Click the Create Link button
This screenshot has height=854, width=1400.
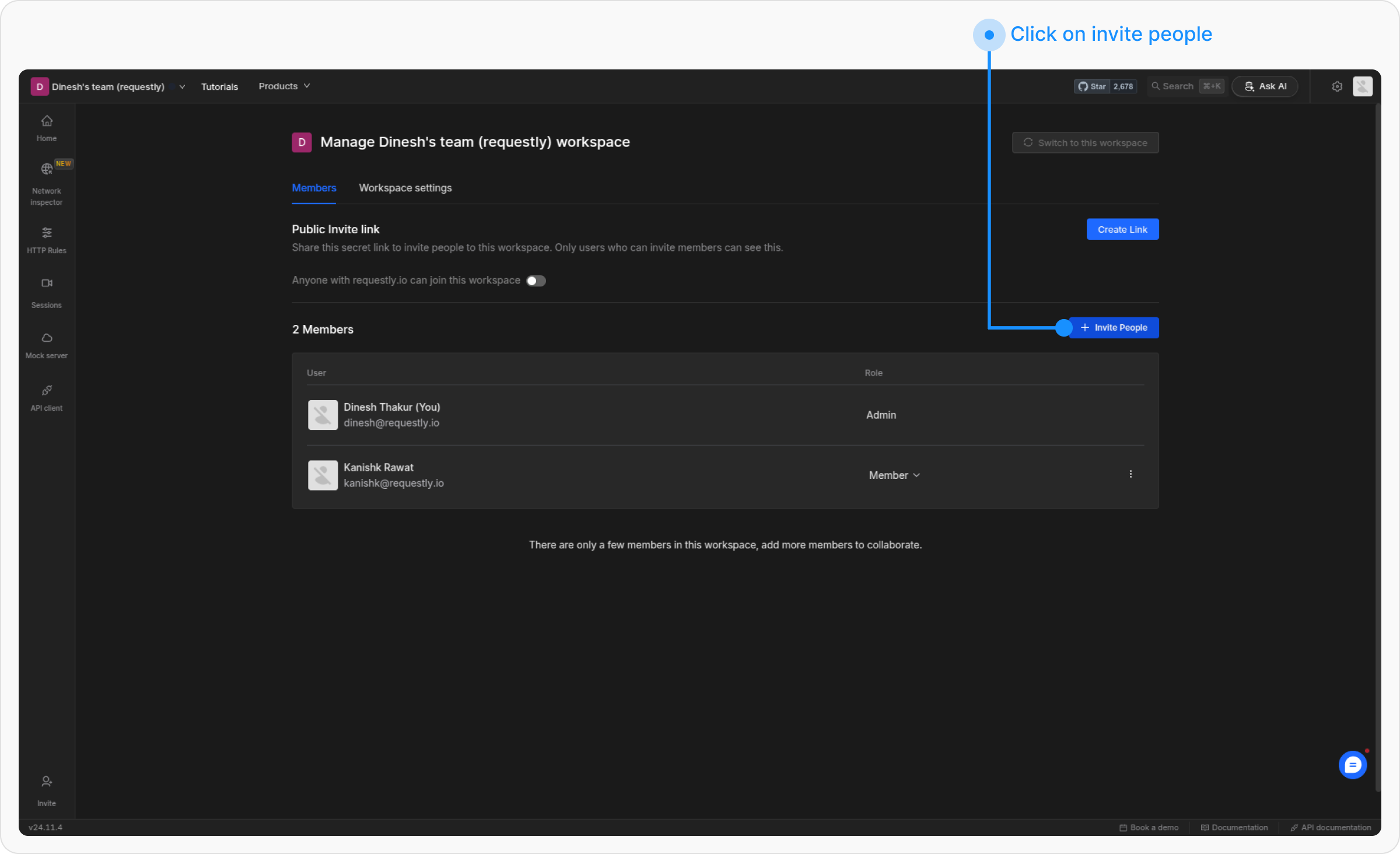click(1122, 229)
